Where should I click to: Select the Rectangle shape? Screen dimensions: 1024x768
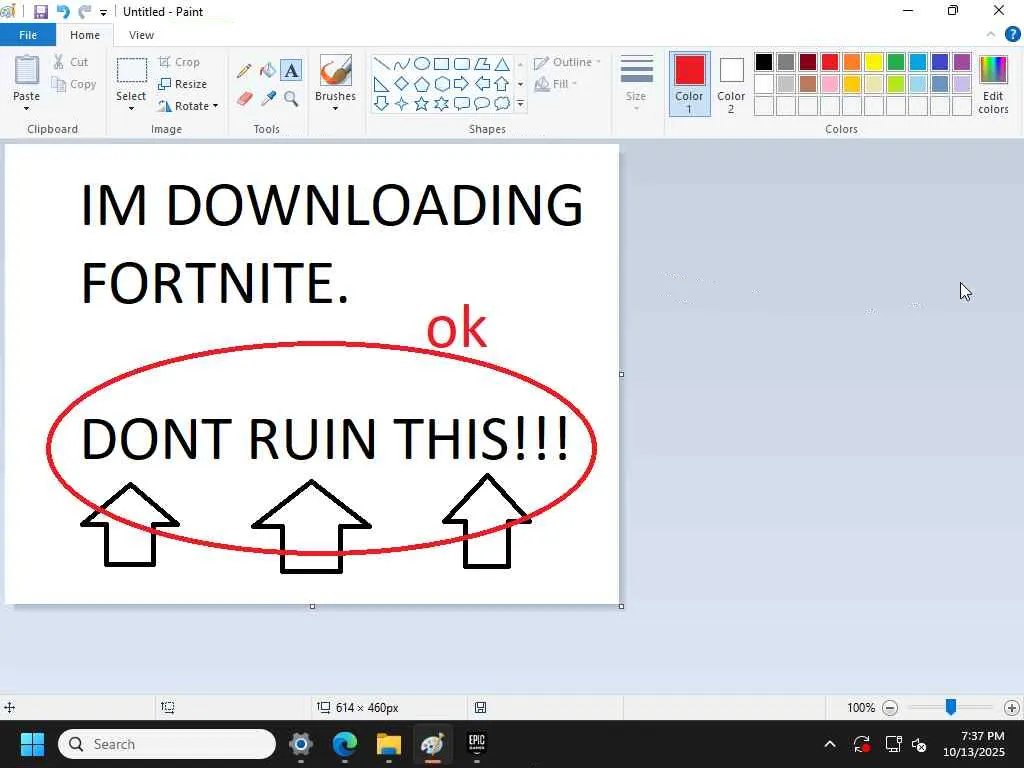point(441,64)
